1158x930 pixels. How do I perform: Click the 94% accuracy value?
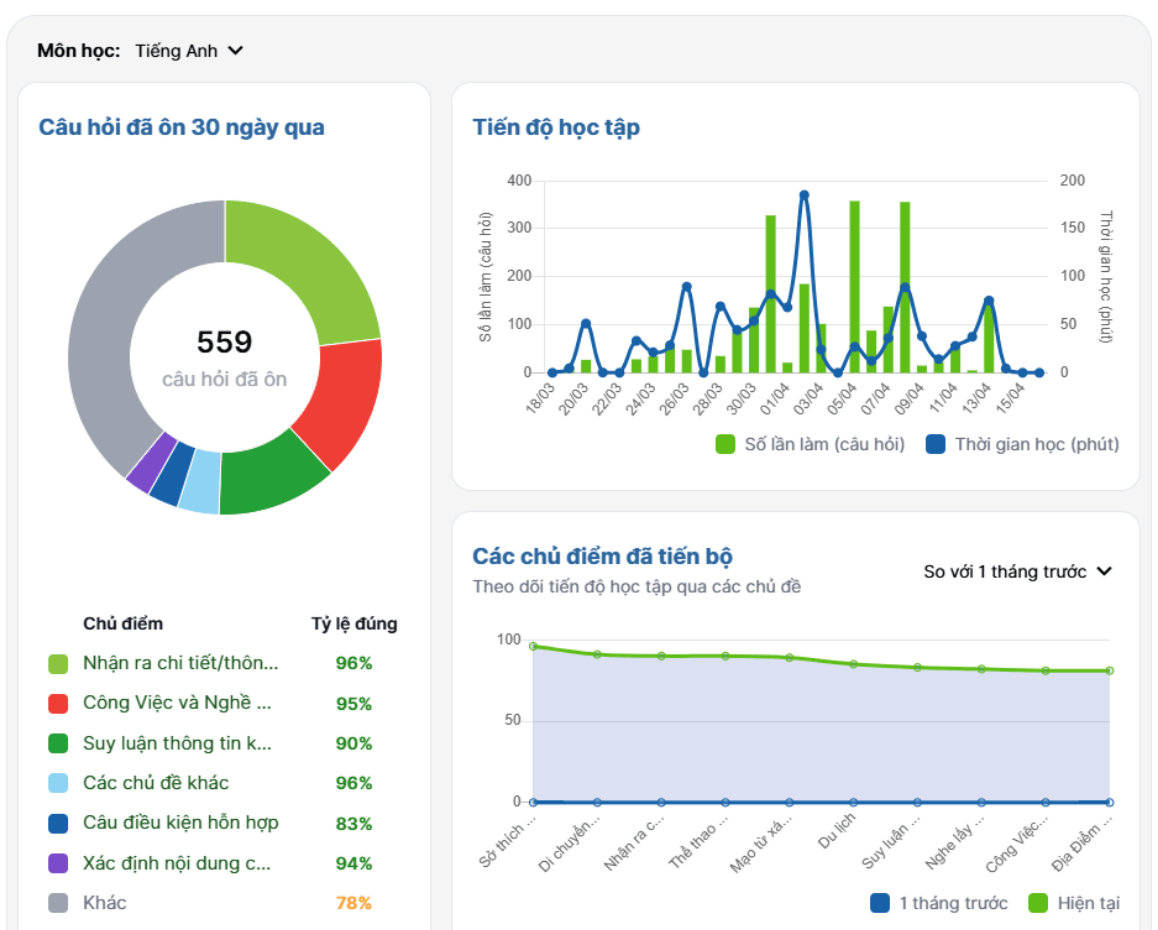tap(354, 863)
